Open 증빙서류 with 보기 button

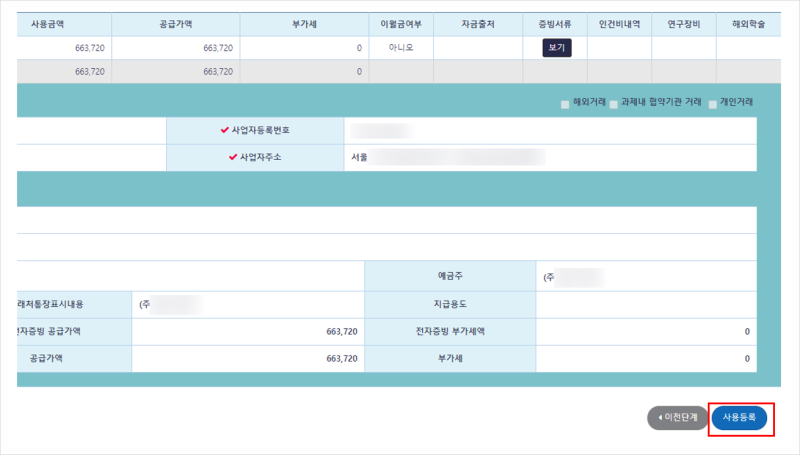[557, 48]
